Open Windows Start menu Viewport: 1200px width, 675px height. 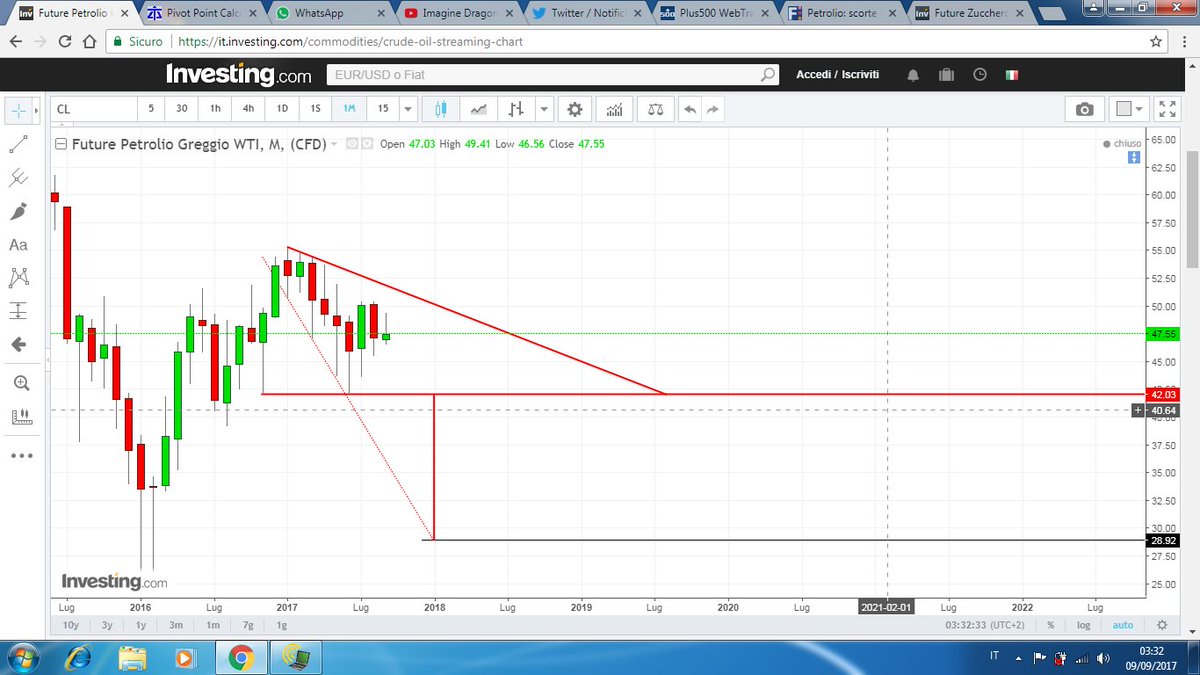[x=22, y=658]
